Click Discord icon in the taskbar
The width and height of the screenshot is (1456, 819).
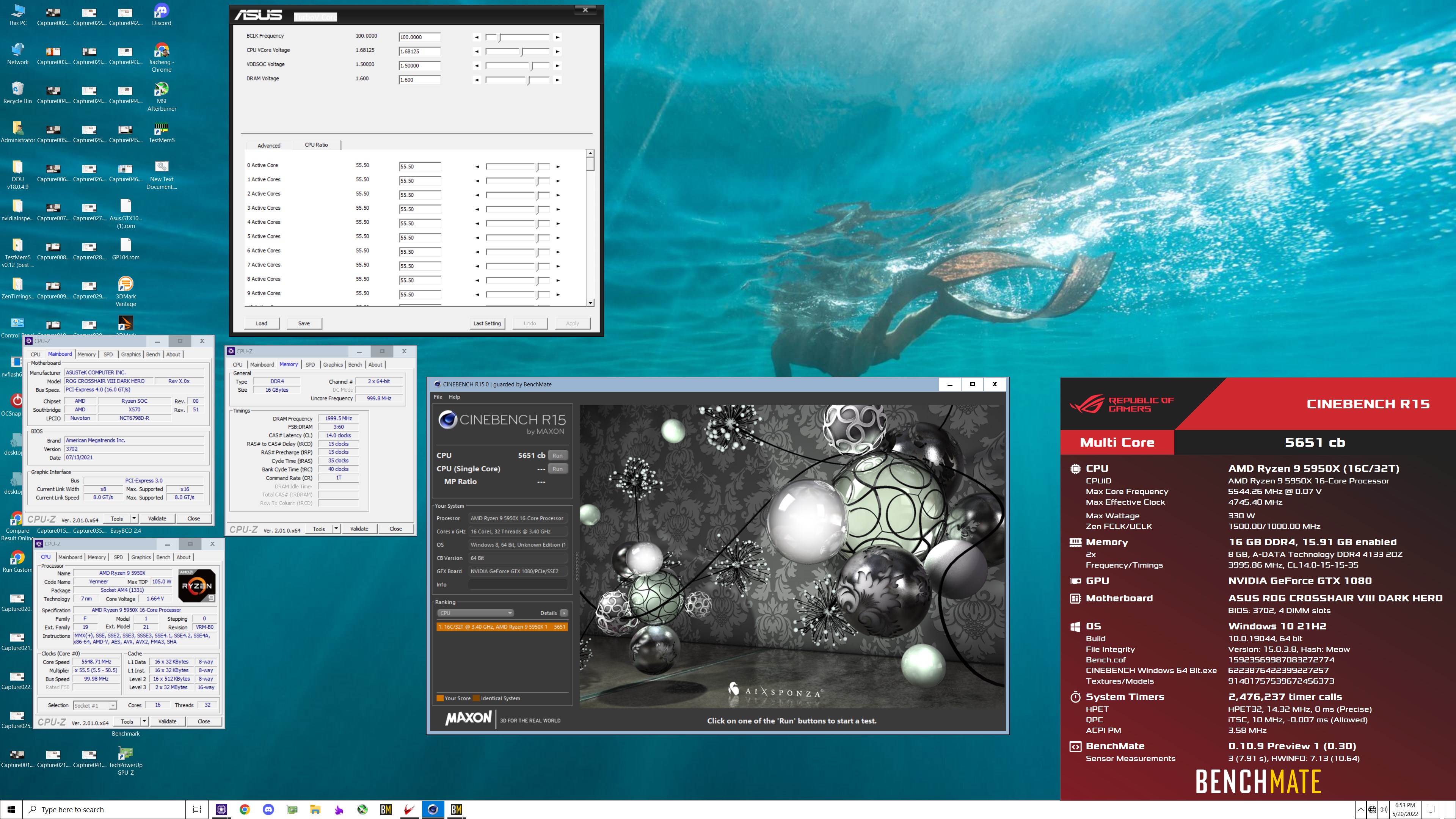[268, 810]
